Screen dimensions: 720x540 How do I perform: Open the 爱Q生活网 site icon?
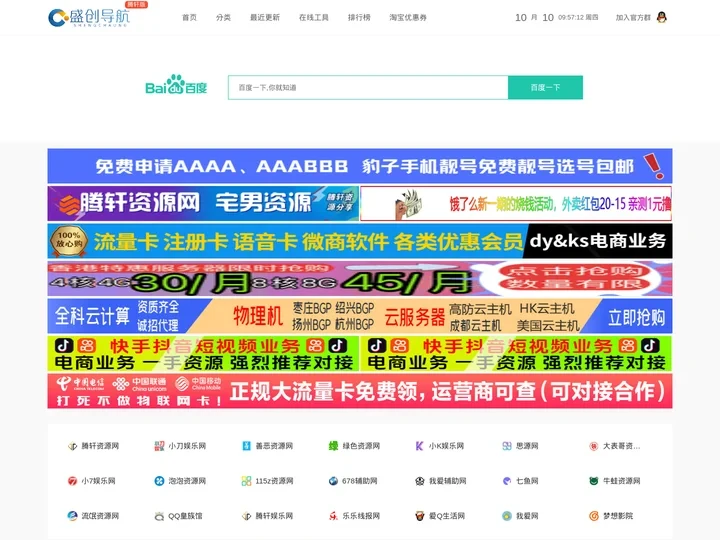tap(420, 516)
